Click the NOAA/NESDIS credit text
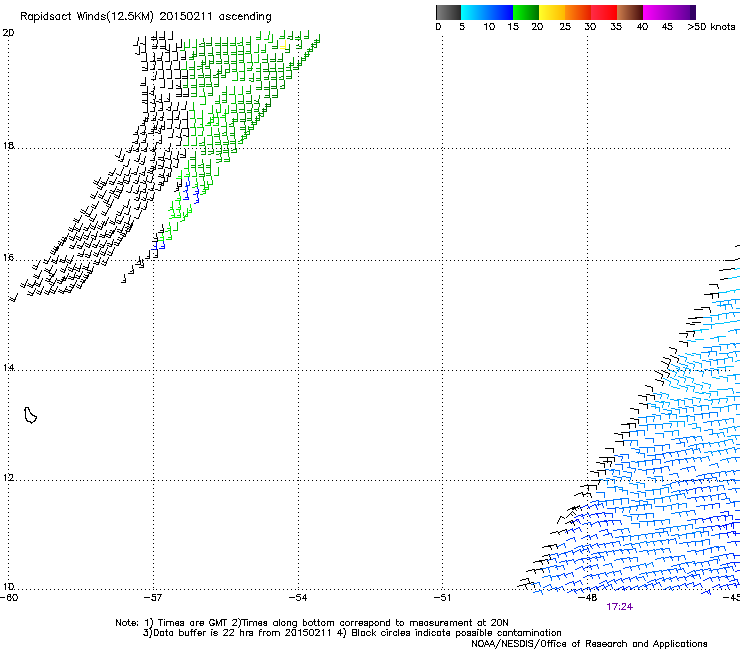This screenshot has height=650, width=740. point(589,644)
